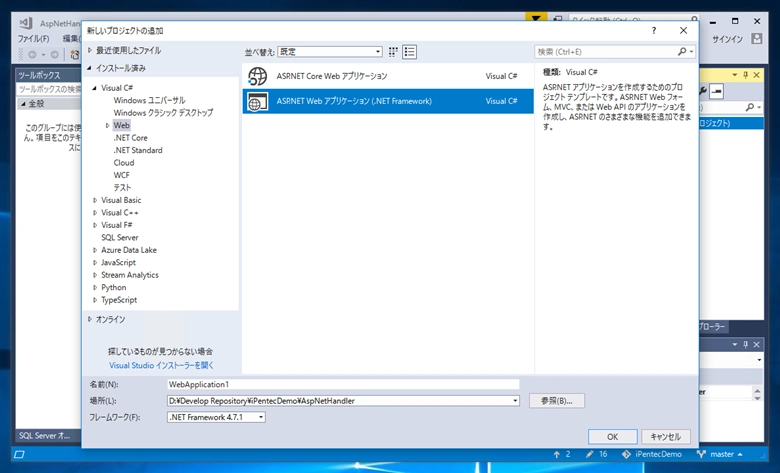Select the WCF category
780x473 pixels.
click(121, 175)
